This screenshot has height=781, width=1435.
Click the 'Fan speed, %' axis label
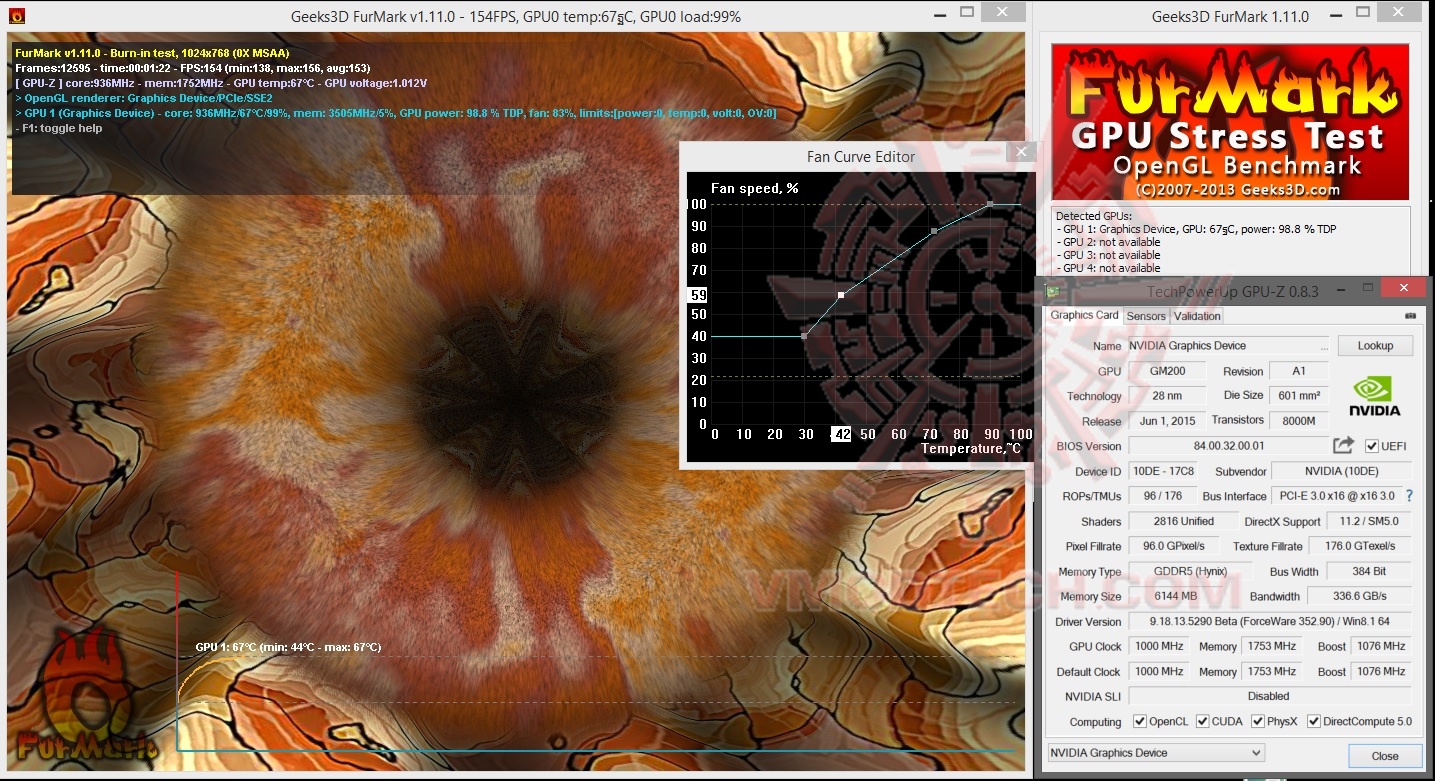point(755,188)
